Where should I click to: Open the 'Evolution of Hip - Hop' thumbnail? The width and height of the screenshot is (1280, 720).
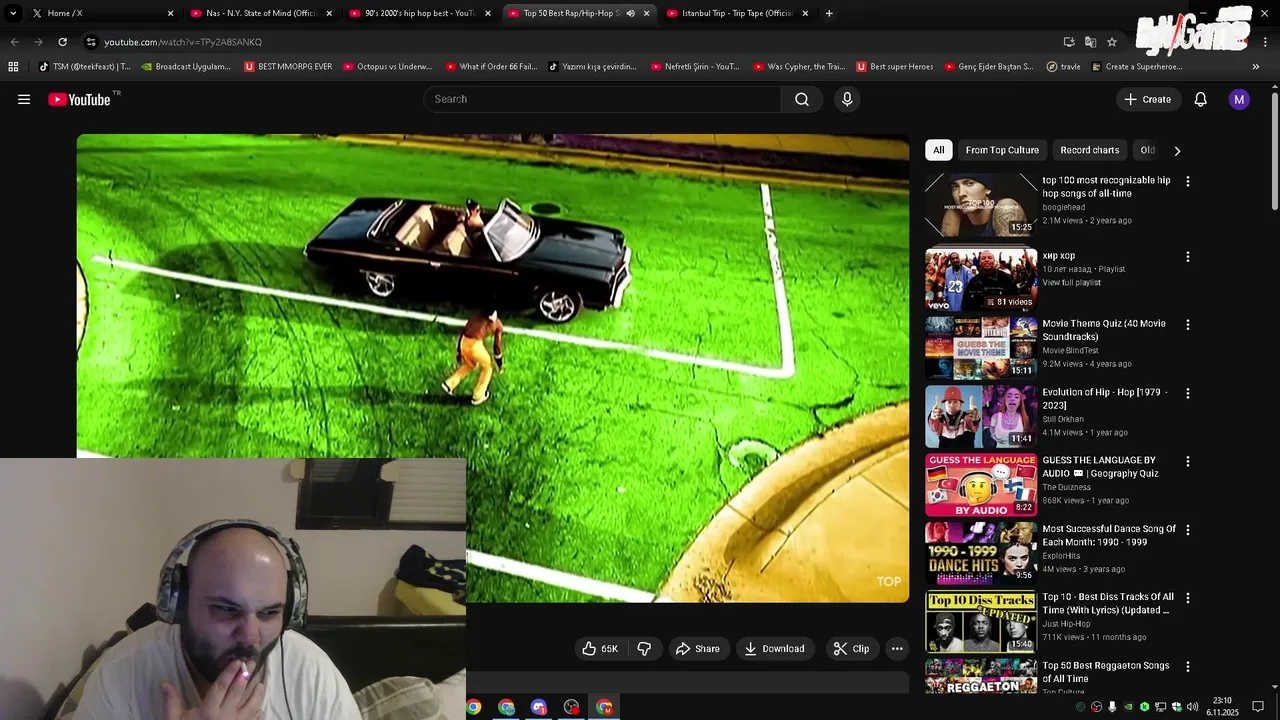coord(981,416)
